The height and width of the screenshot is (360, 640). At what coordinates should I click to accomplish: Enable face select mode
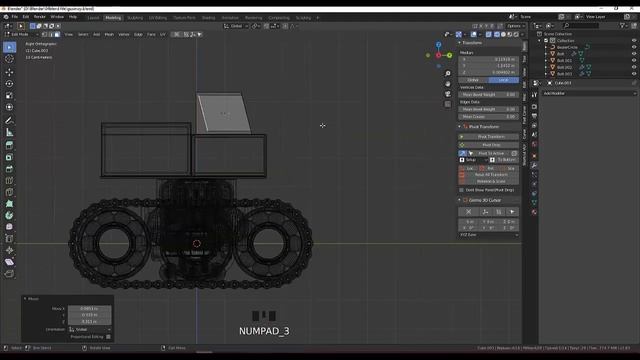click(x=57, y=35)
